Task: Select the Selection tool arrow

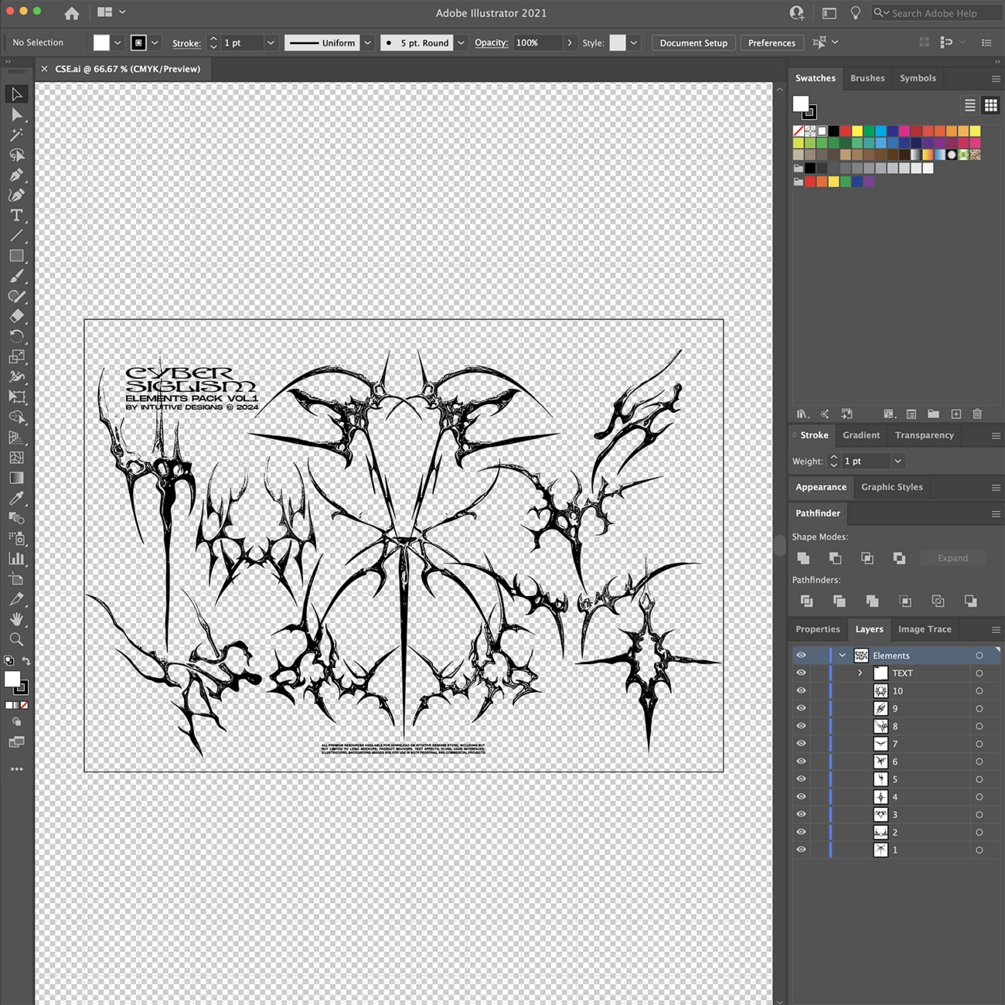Action: pyautogui.click(x=17, y=94)
